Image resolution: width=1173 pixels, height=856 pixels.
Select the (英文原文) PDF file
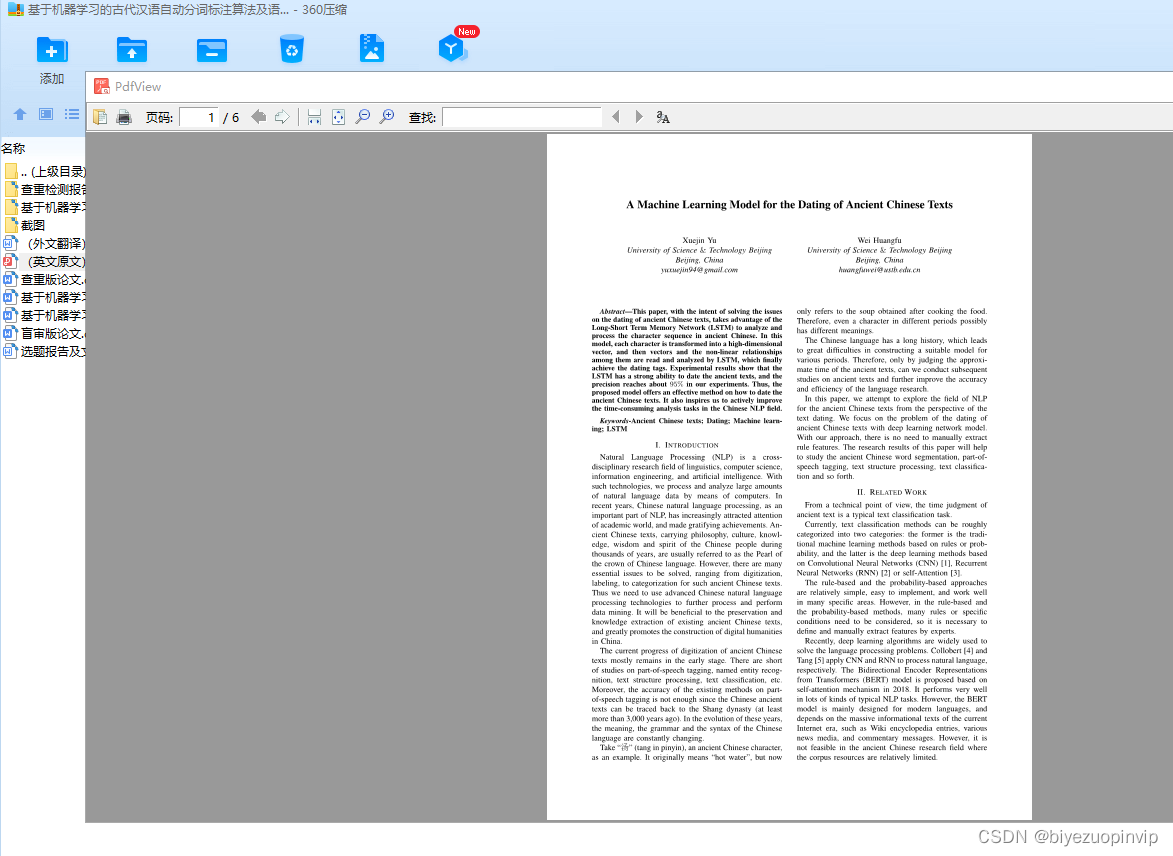(44, 261)
